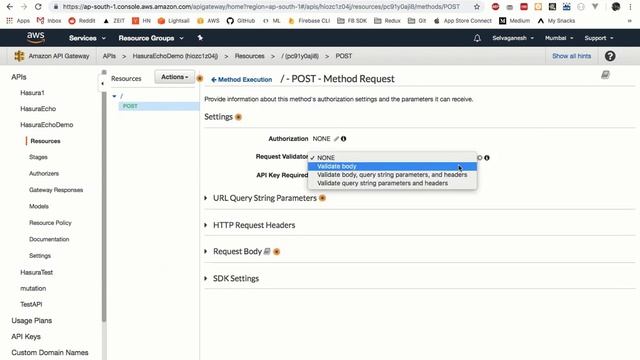Open the Apps grid in the bookmarks bar
640x360 pixels.
tap(18, 20)
